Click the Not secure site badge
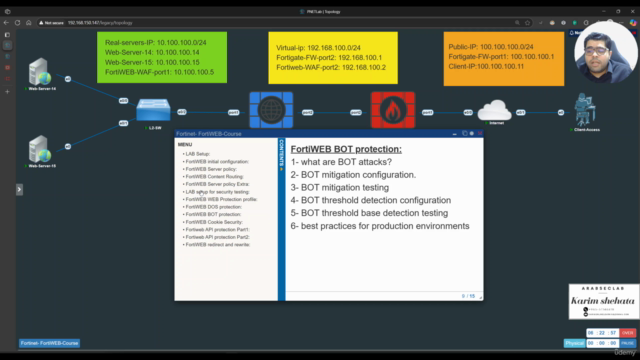640x360 pixels. tap(51, 23)
